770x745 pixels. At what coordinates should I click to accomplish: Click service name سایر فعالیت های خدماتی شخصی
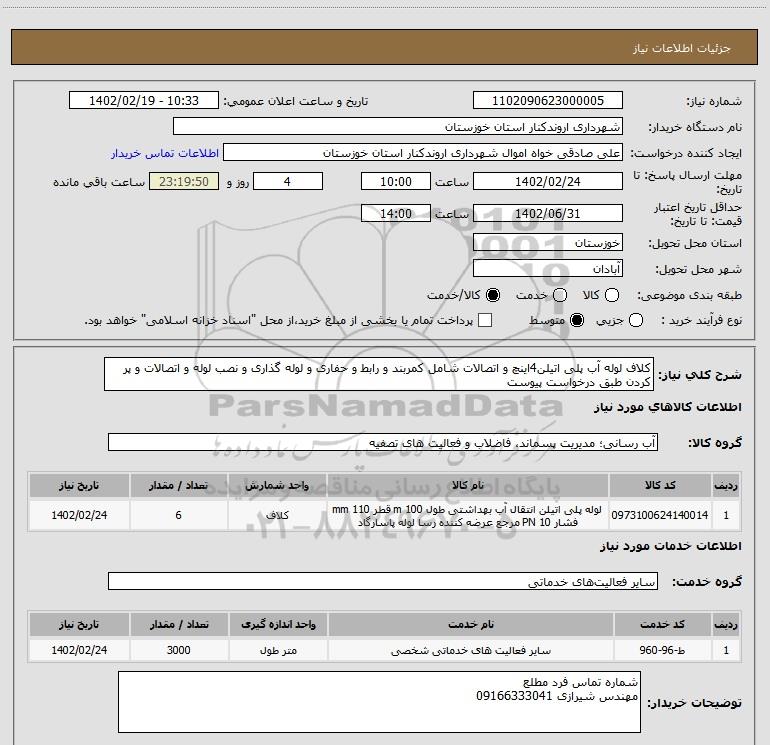[470, 650]
